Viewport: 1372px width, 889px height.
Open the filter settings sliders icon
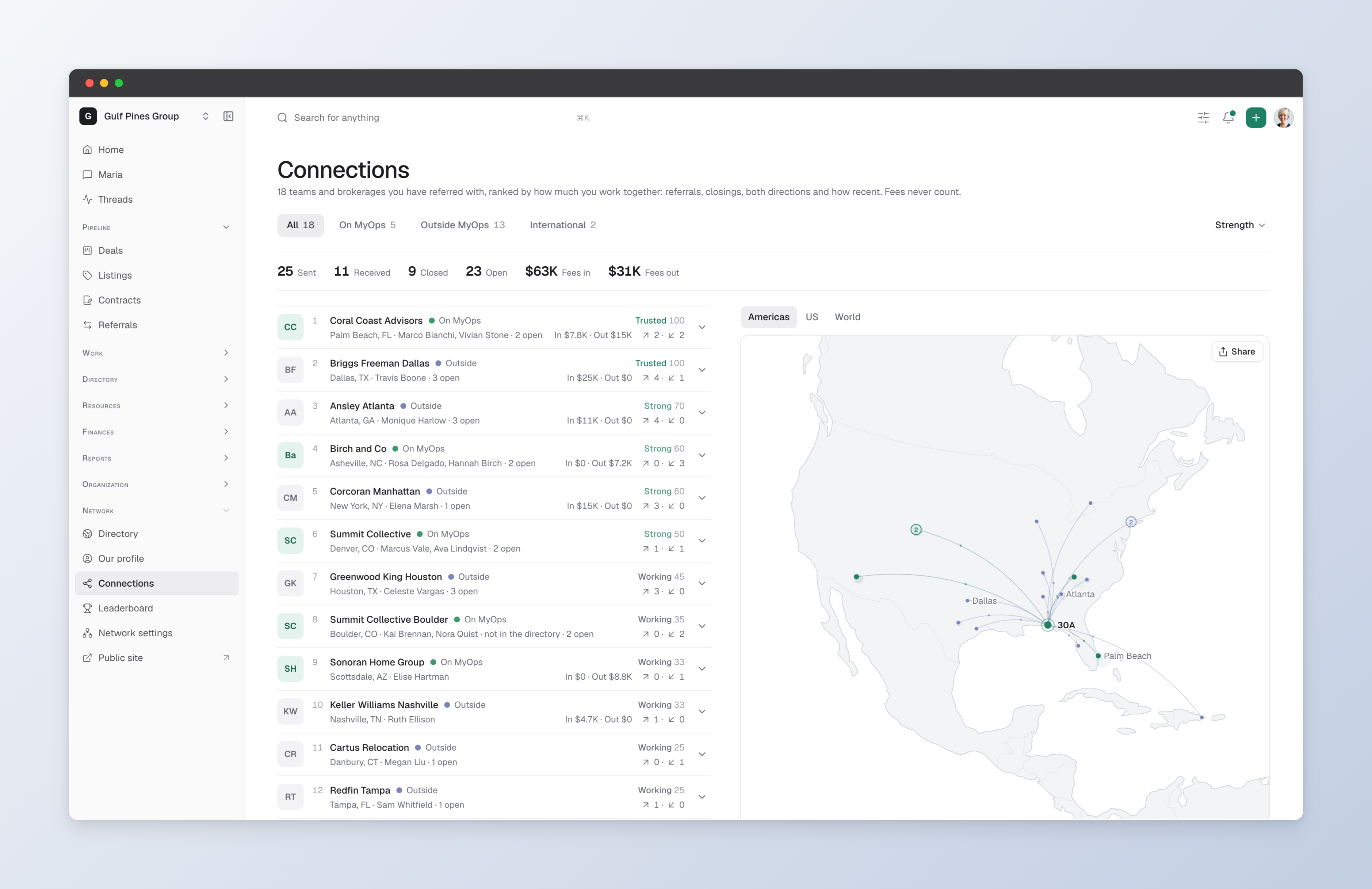click(x=1203, y=118)
